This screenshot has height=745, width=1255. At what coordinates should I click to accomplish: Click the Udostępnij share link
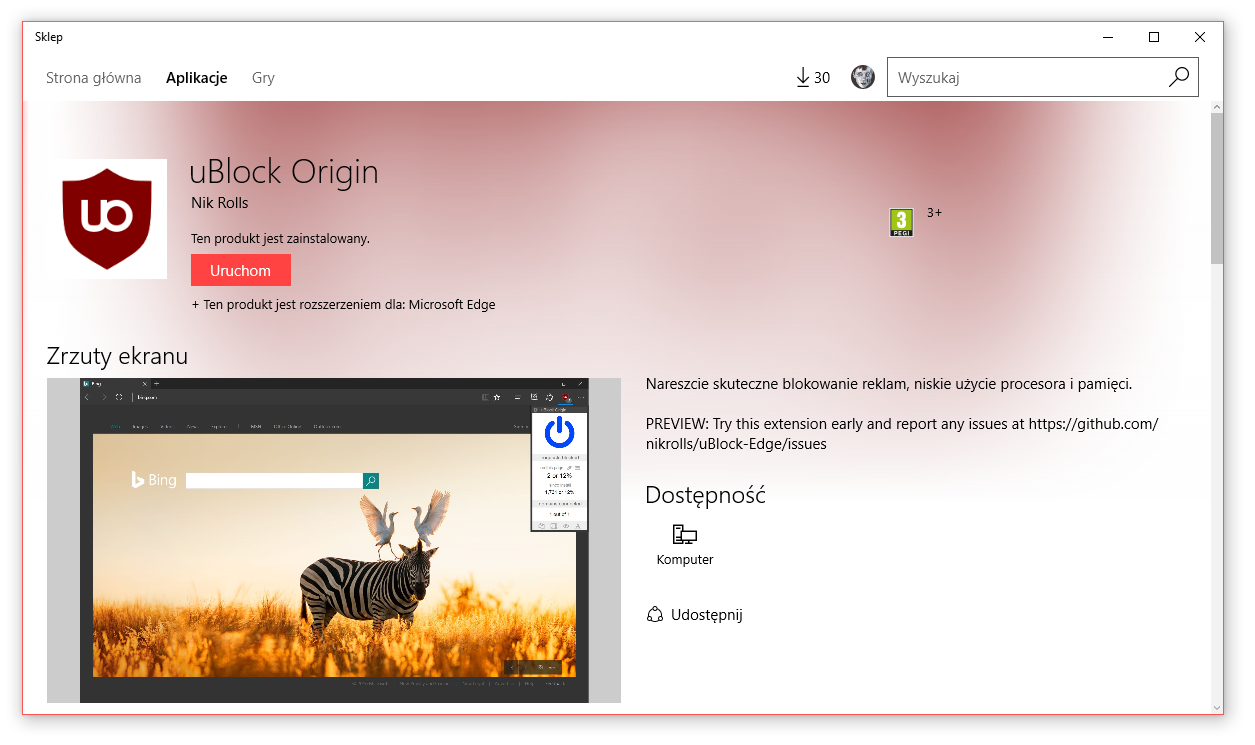tap(707, 615)
